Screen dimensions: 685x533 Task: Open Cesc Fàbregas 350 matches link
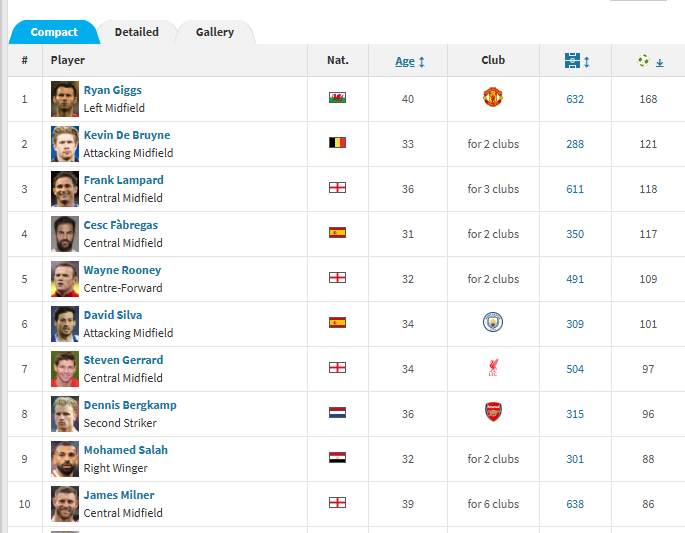(575, 234)
